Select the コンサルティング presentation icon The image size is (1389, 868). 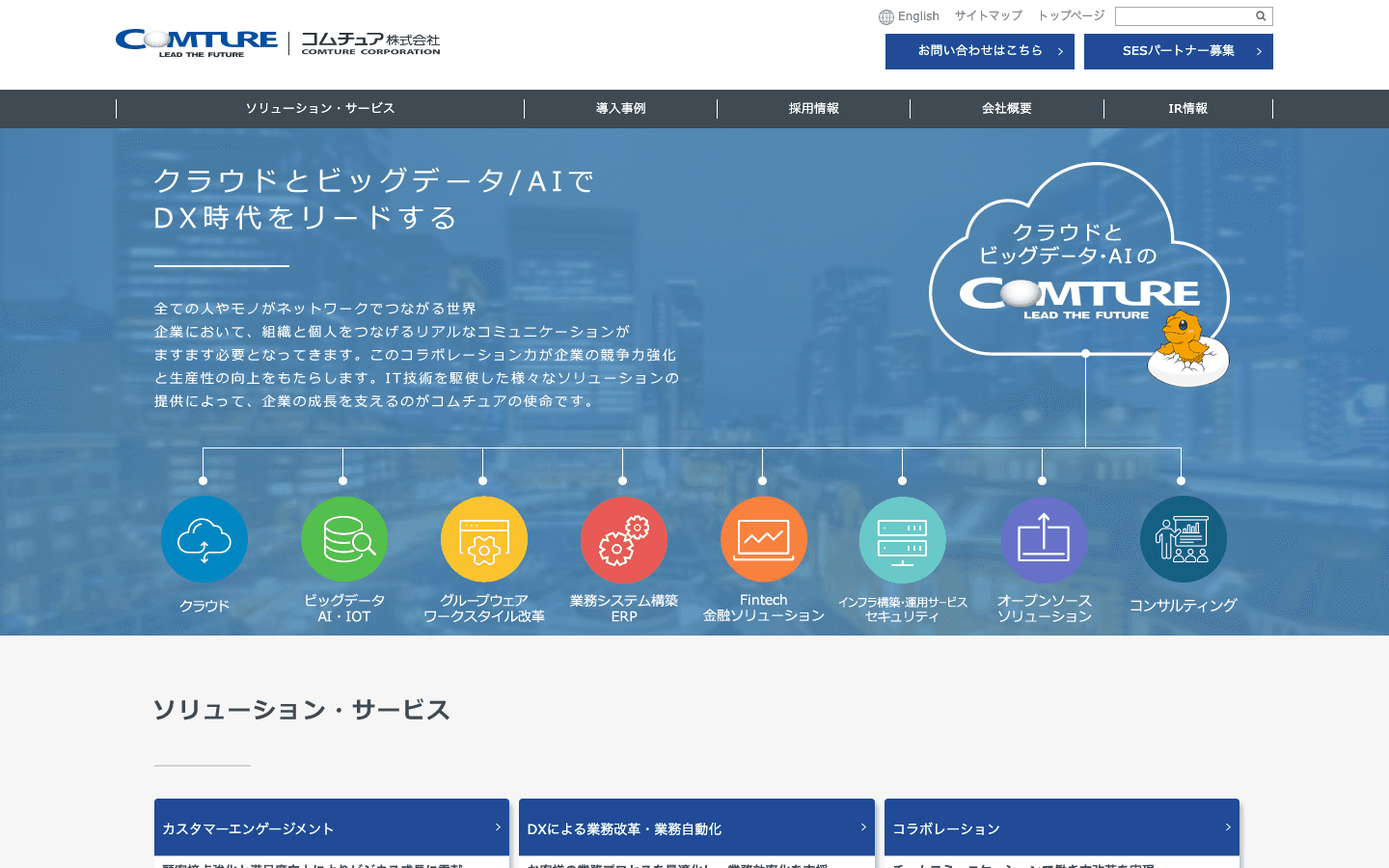pos(1184,539)
